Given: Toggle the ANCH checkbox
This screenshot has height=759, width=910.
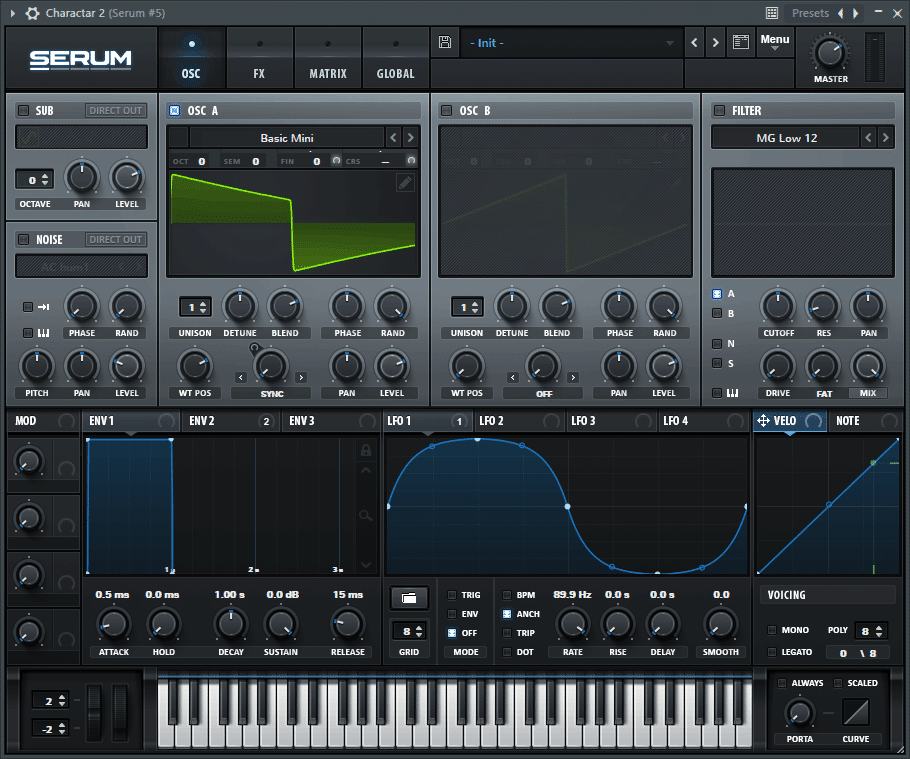Looking at the screenshot, I should 507,614.
